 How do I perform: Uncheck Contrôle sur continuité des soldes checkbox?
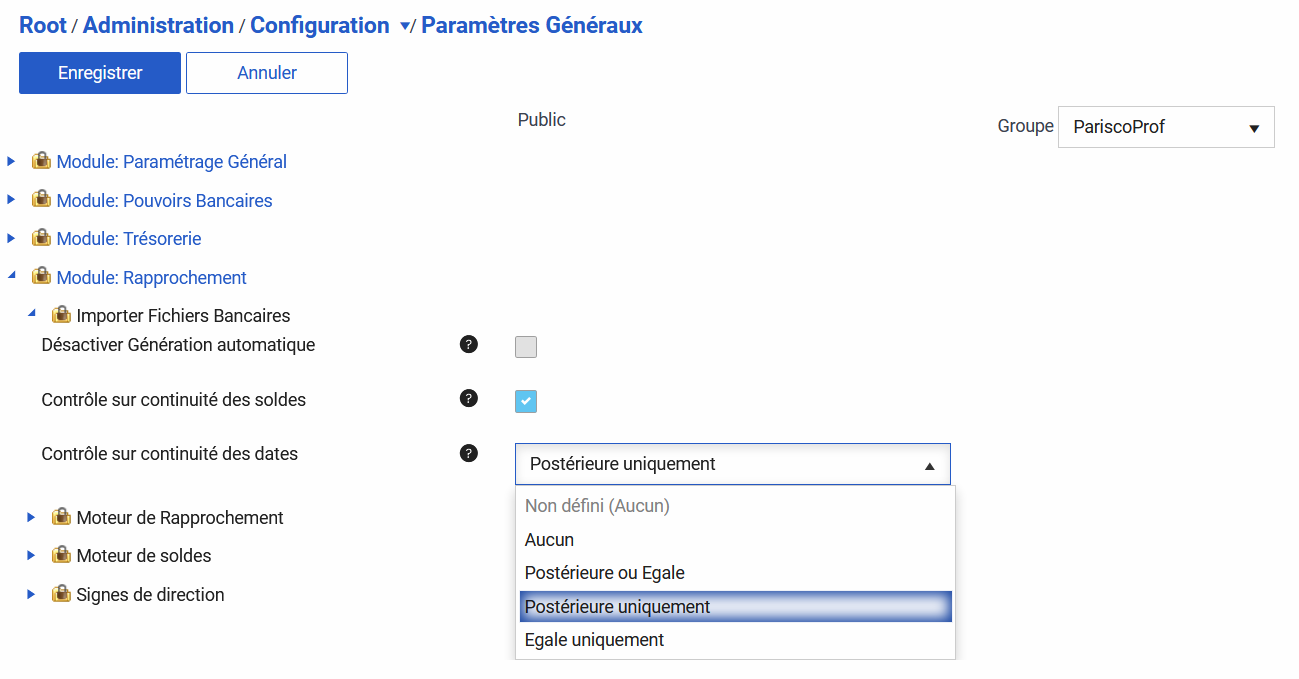click(526, 401)
